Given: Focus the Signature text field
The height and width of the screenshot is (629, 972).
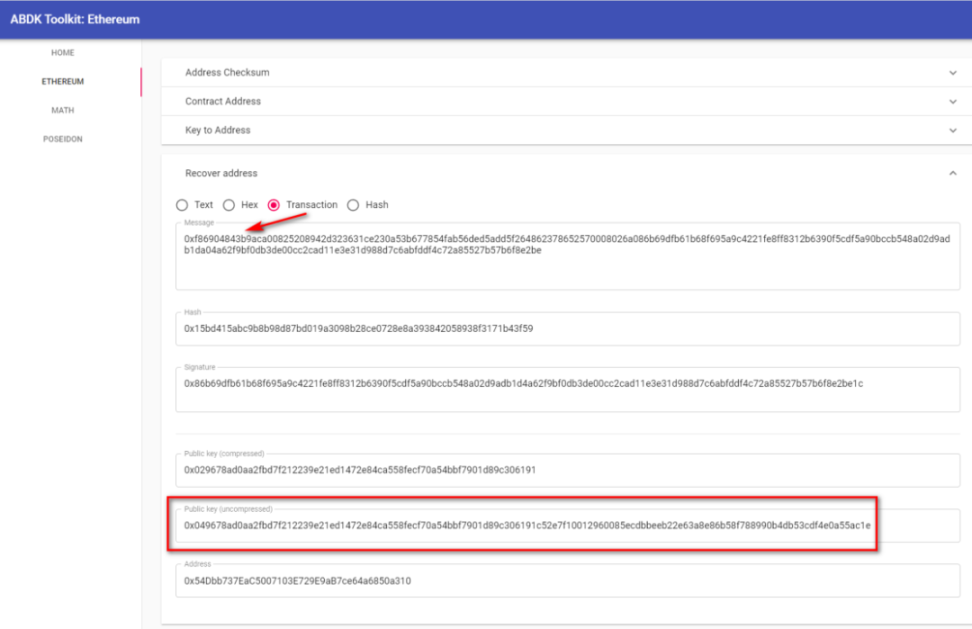Looking at the screenshot, I should click(566, 390).
